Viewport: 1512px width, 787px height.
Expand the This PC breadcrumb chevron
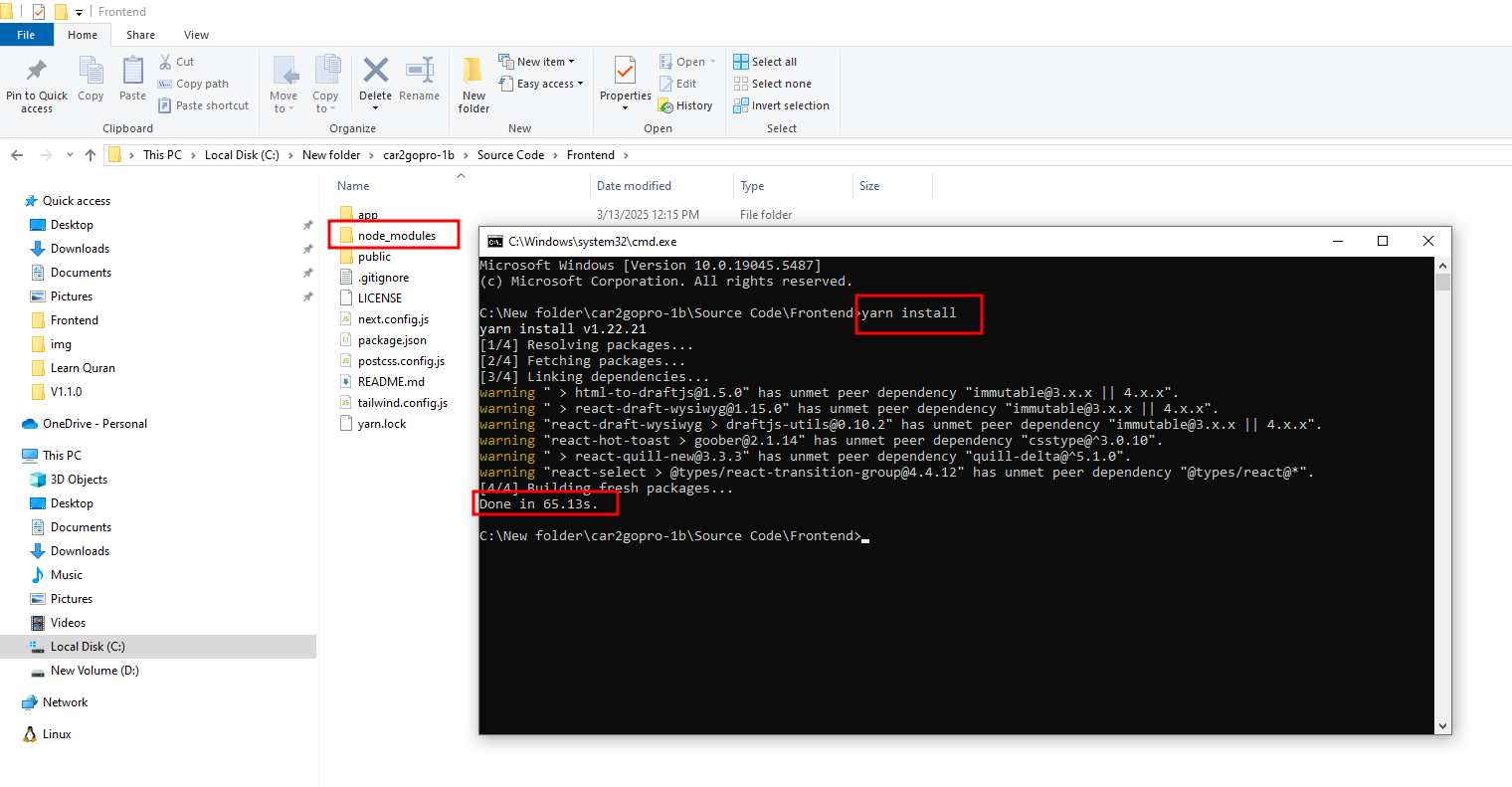click(x=193, y=155)
